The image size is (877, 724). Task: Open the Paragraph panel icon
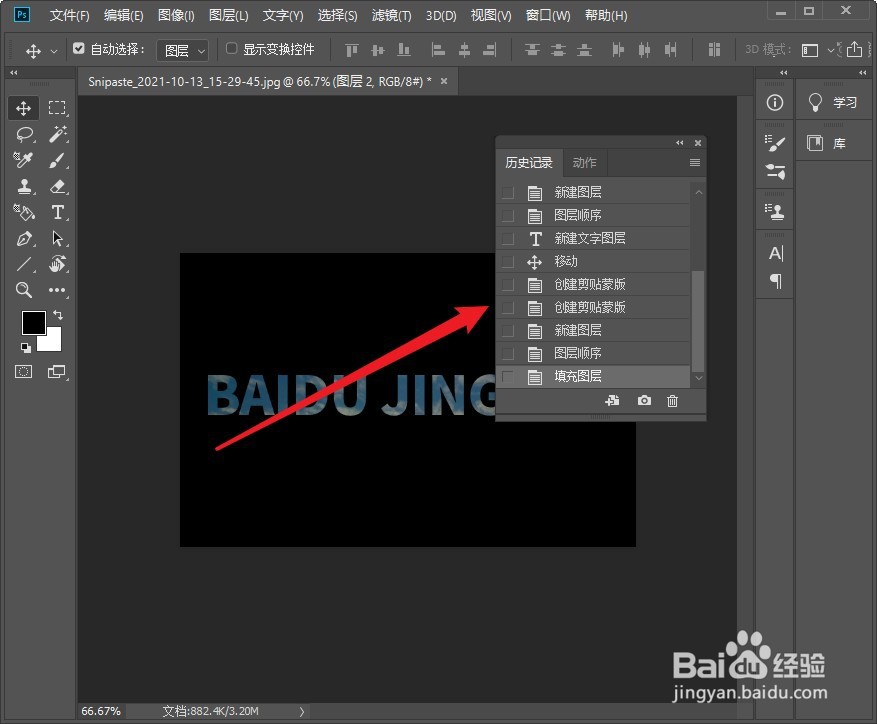point(776,280)
